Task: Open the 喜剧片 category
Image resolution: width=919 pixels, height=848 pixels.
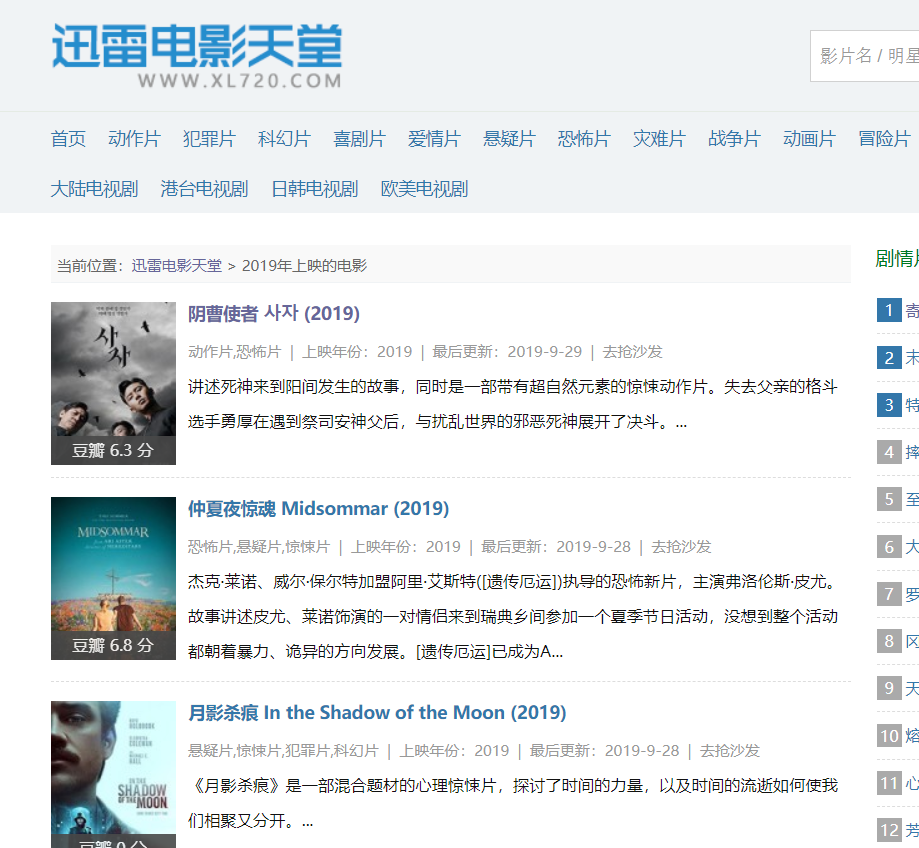Action: coord(359,139)
